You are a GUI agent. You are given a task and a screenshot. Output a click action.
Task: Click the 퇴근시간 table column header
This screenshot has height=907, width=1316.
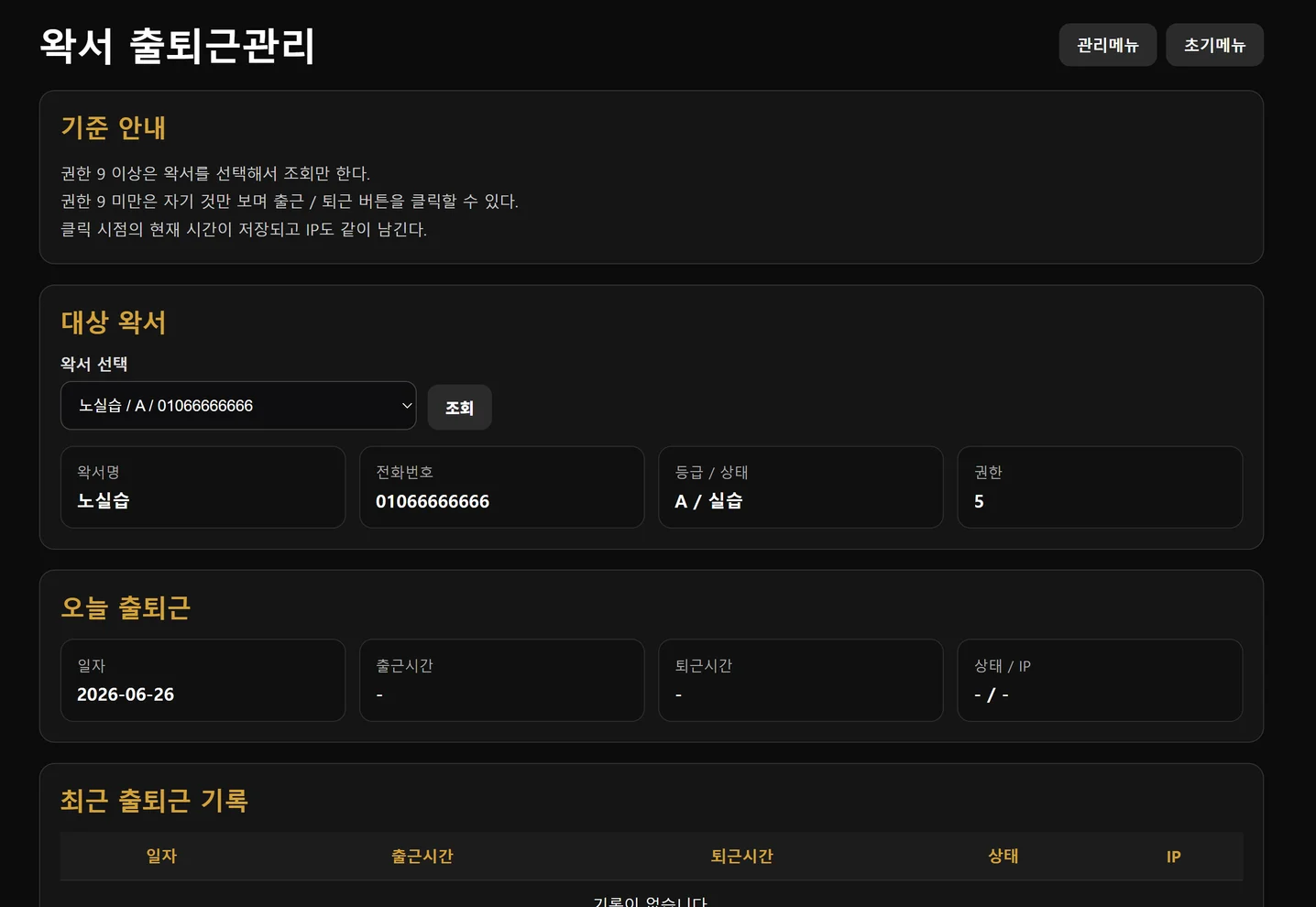[x=742, y=857]
